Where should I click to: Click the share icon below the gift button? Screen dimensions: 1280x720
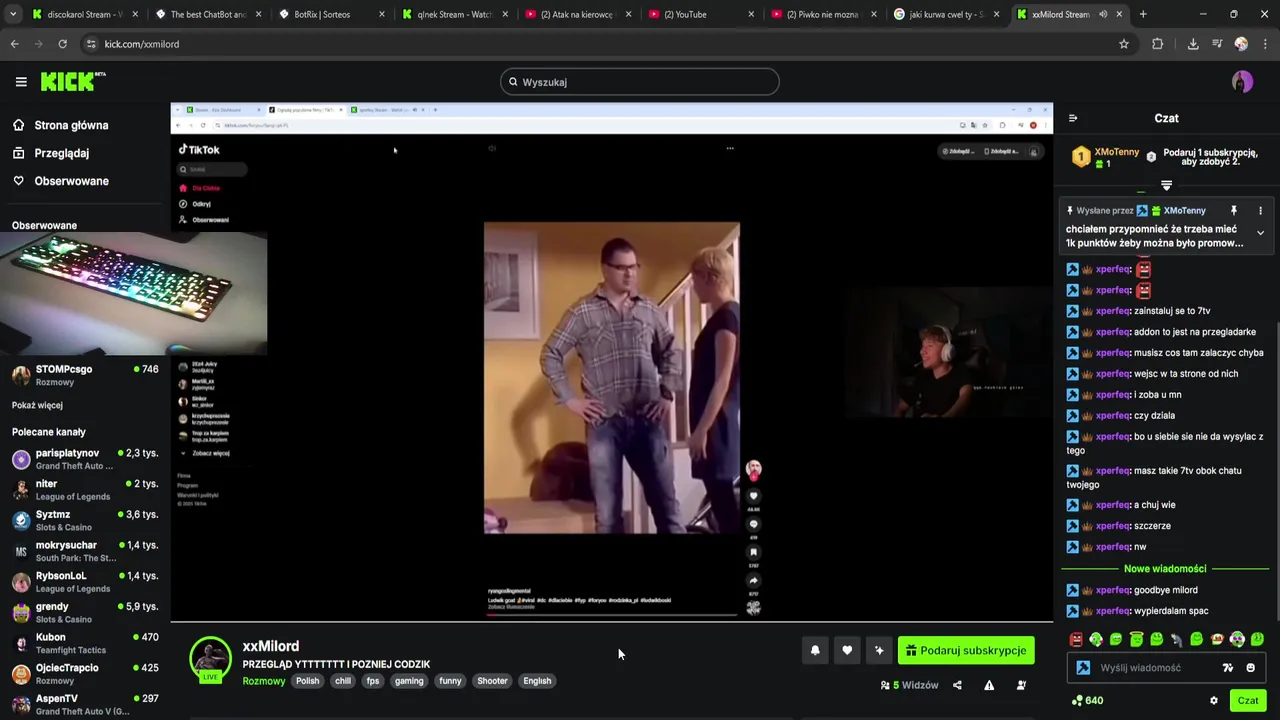tap(957, 685)
